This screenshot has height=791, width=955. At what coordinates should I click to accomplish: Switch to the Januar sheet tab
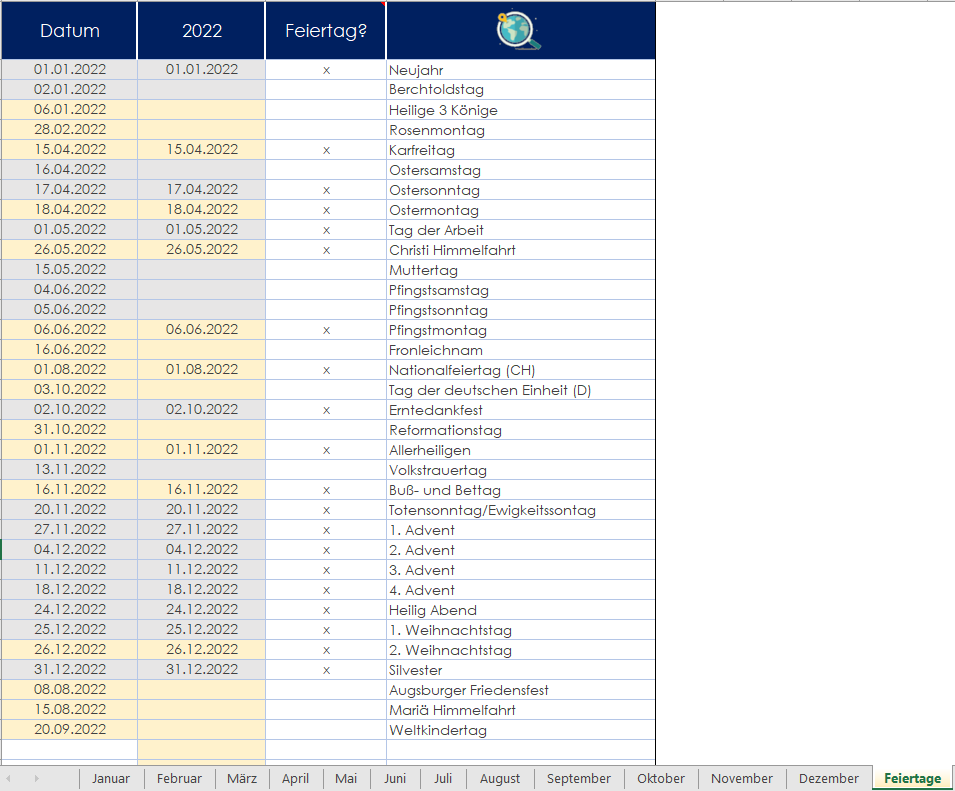click(x=111, y=778)
